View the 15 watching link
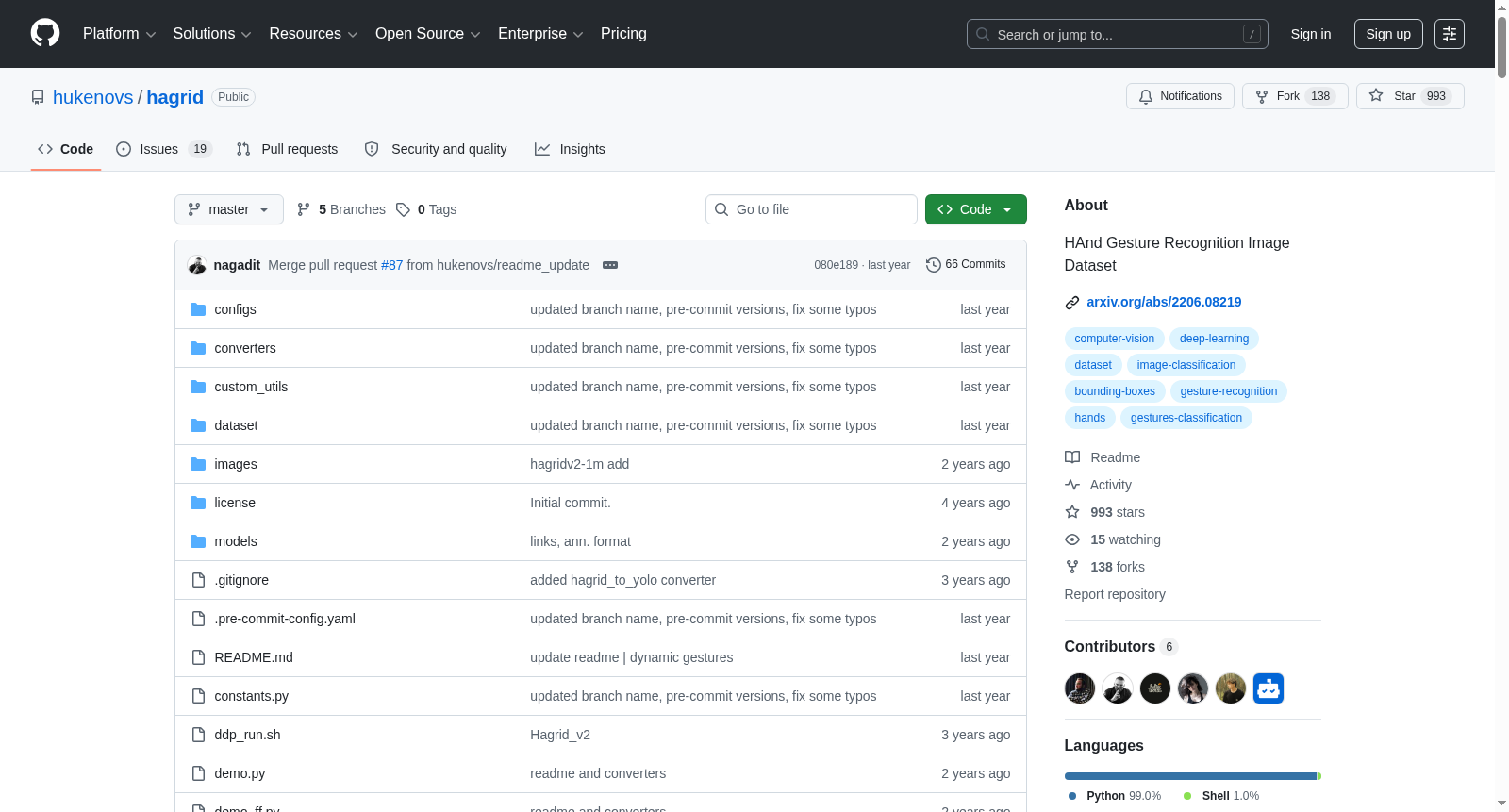Image resolution: width=1509 pixels, height=812 pixels. pos(1113,539)
